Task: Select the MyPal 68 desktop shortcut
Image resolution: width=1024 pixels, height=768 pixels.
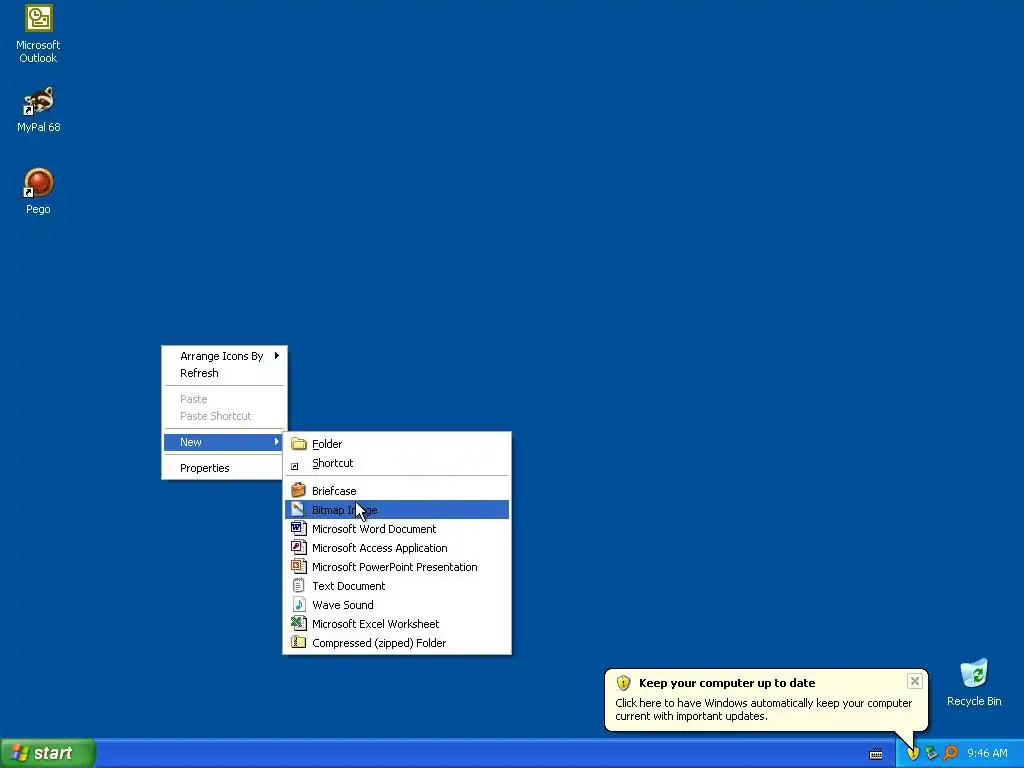Action: coord(38,109)
